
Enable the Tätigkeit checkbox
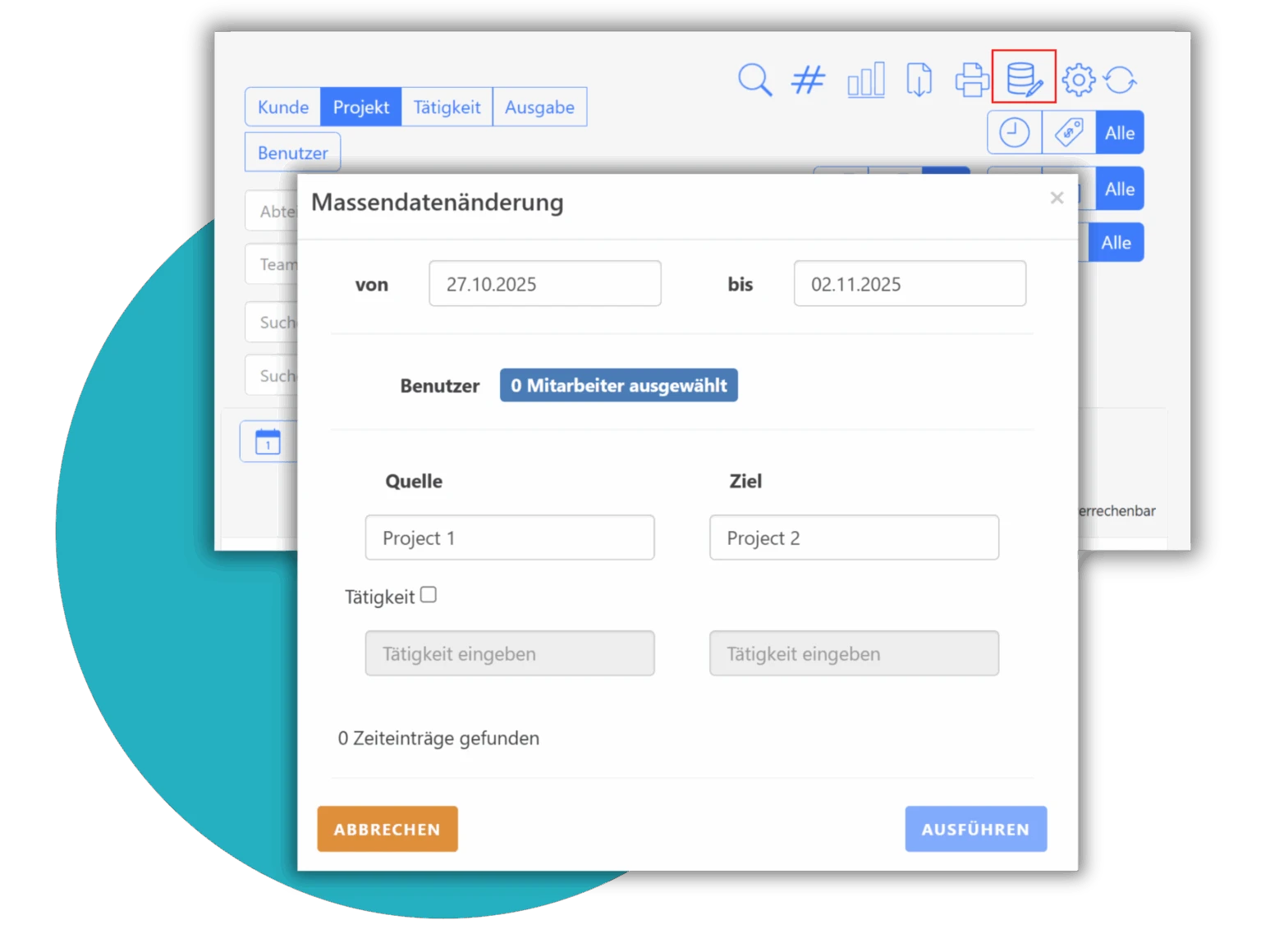point(428,595)
